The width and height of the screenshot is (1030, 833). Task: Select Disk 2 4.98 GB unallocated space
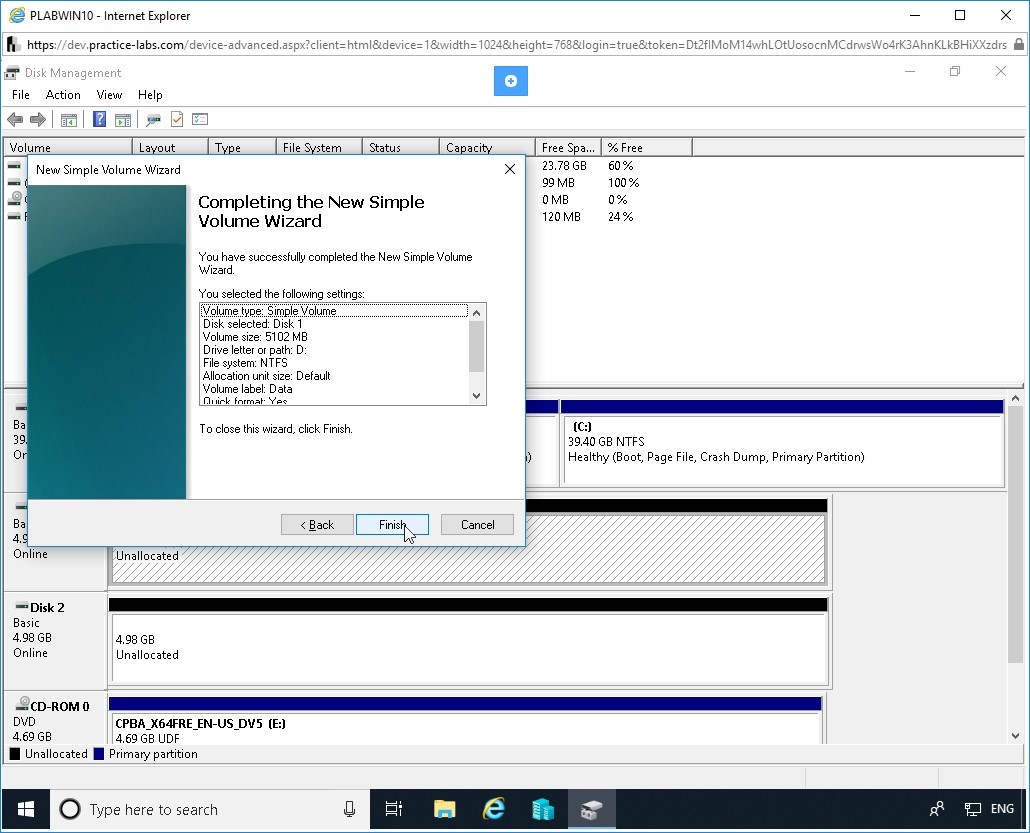click(468, 641)
